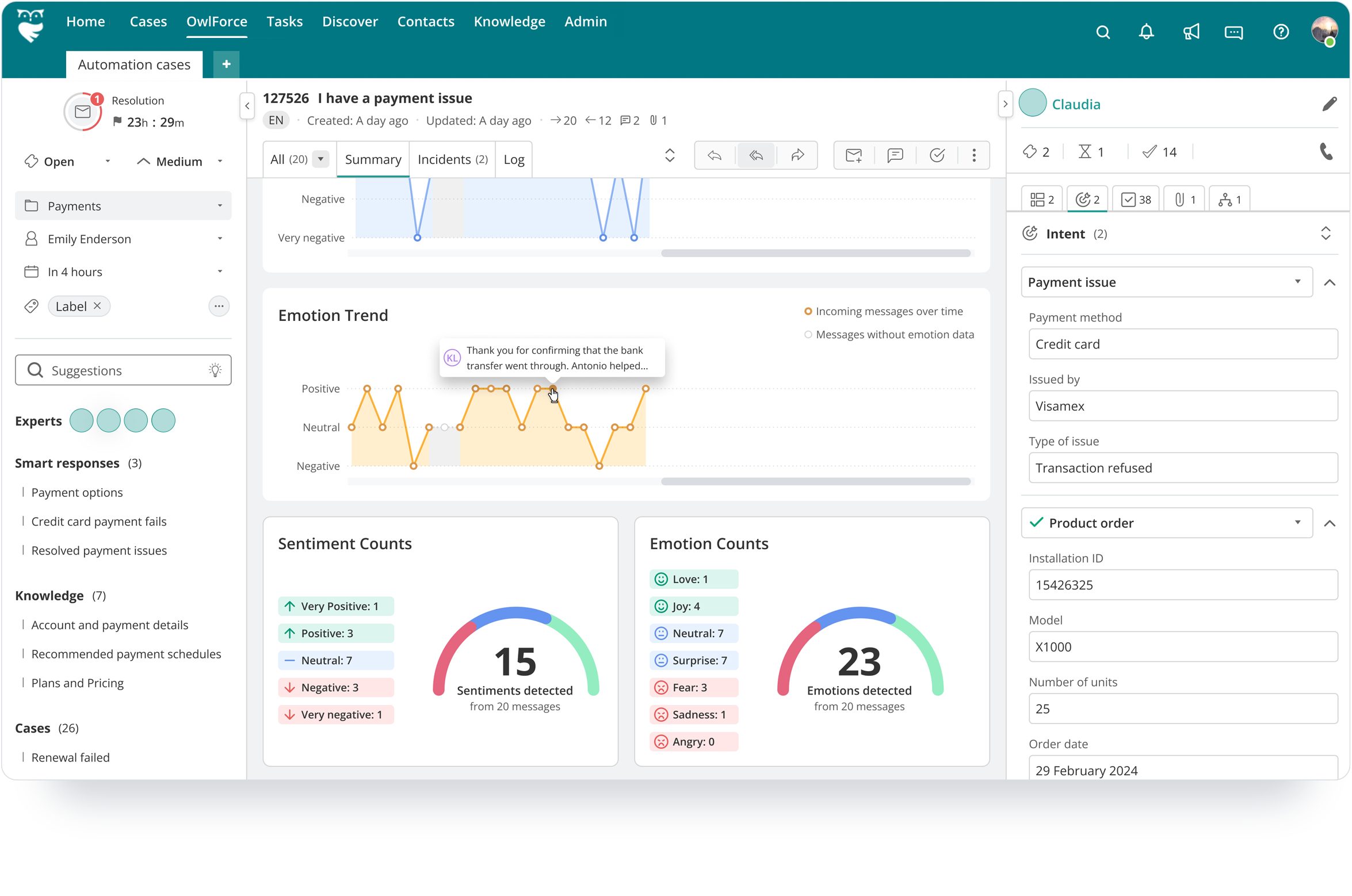Select the forward message icon
This screenshot has height=896, width=1352.
(798, 155)
